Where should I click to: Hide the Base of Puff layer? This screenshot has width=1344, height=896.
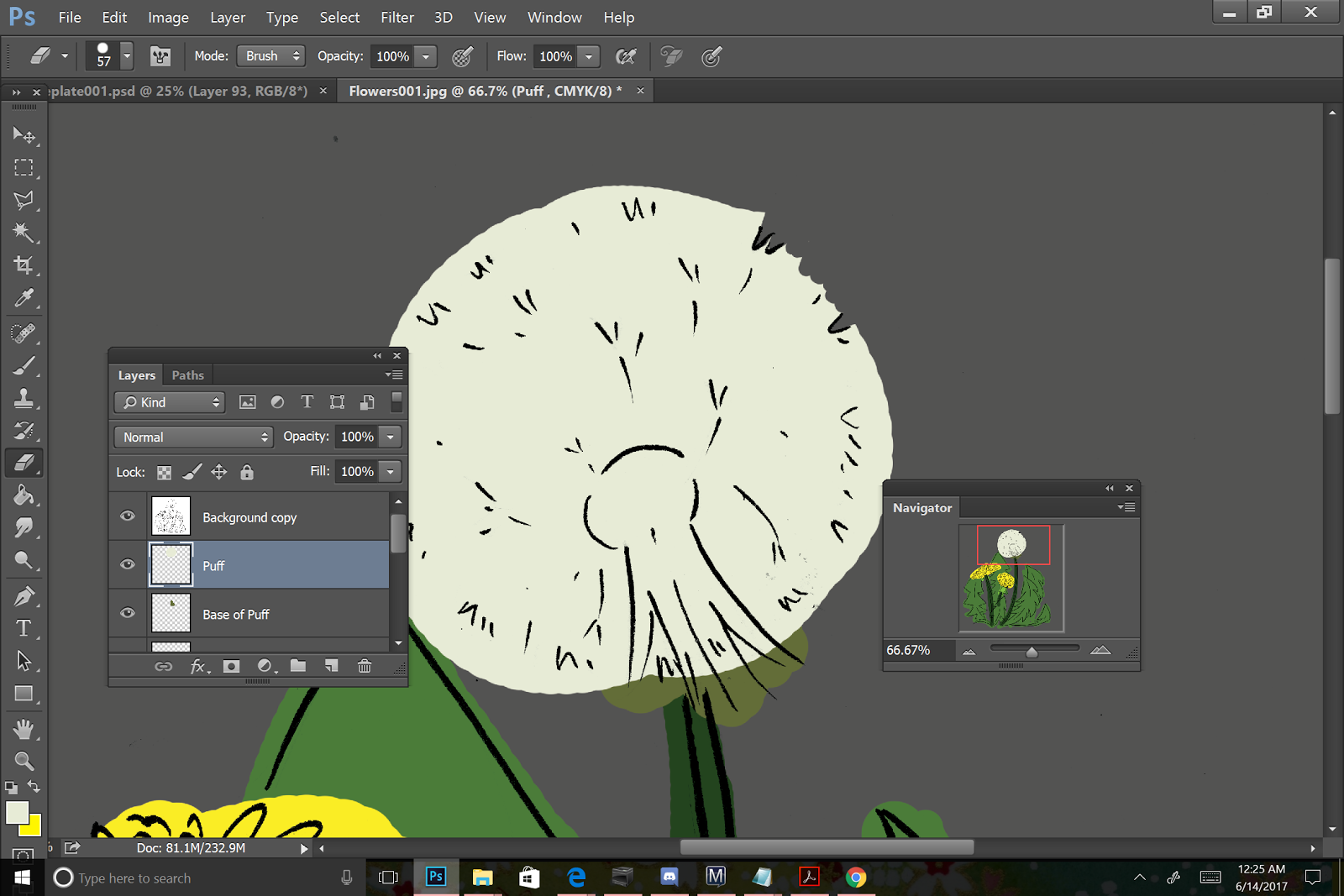[128, 613]
